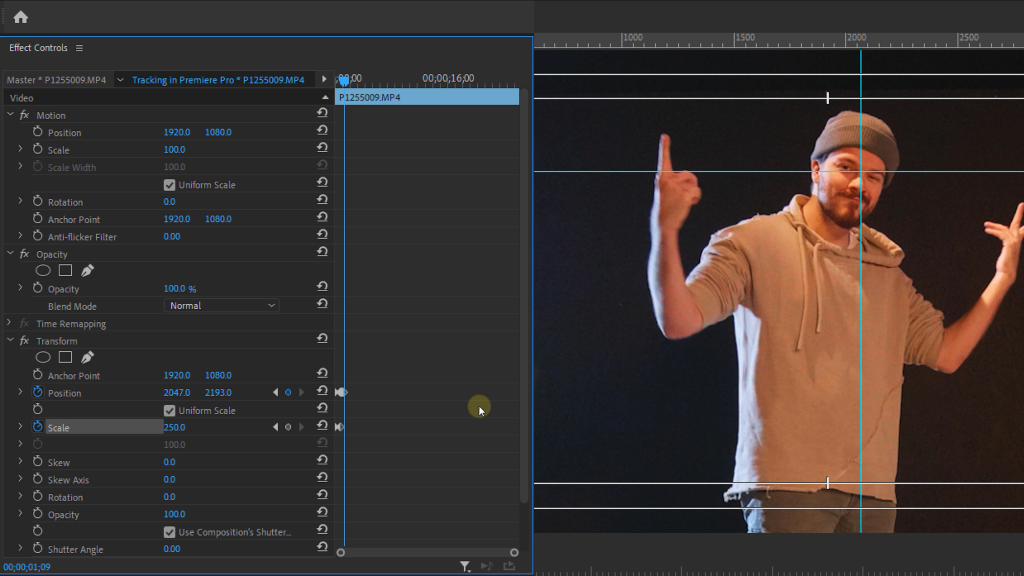Click current timecode 00;00;01;09
This screenshot has height=576, width=1024.
[x=27, y=567]
